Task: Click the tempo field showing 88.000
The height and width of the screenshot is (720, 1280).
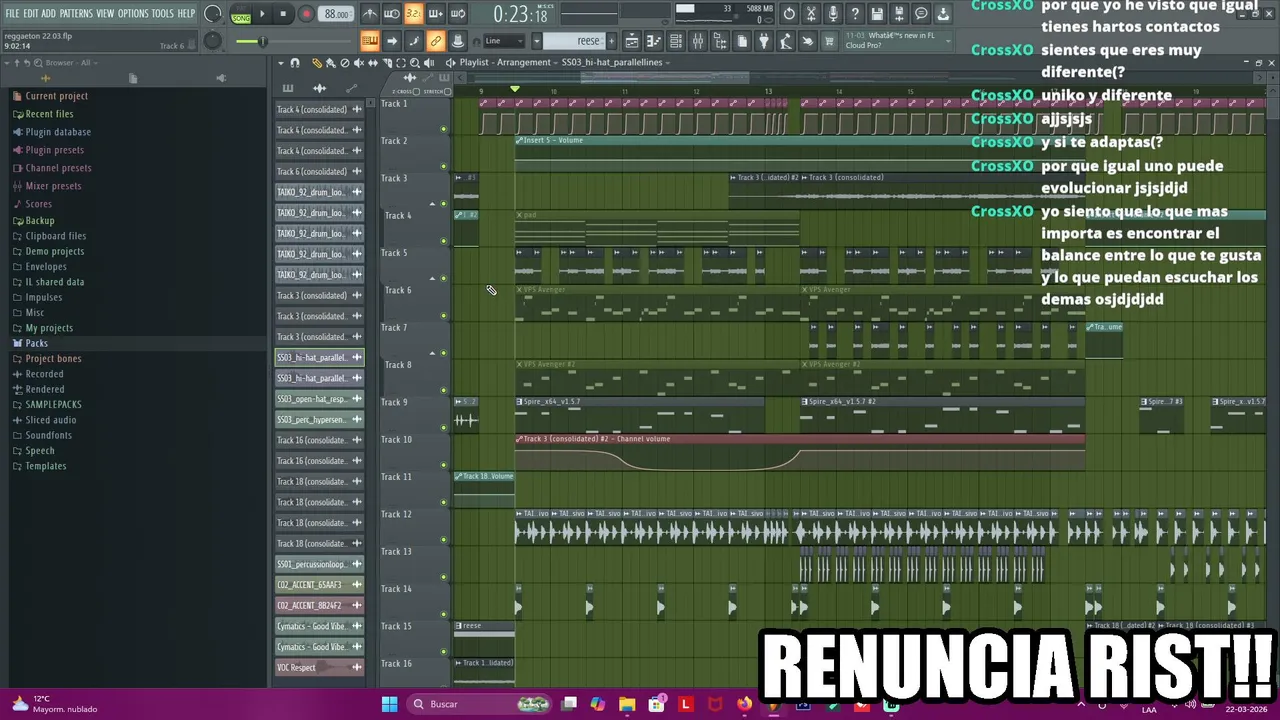Action: coord(337,14)
